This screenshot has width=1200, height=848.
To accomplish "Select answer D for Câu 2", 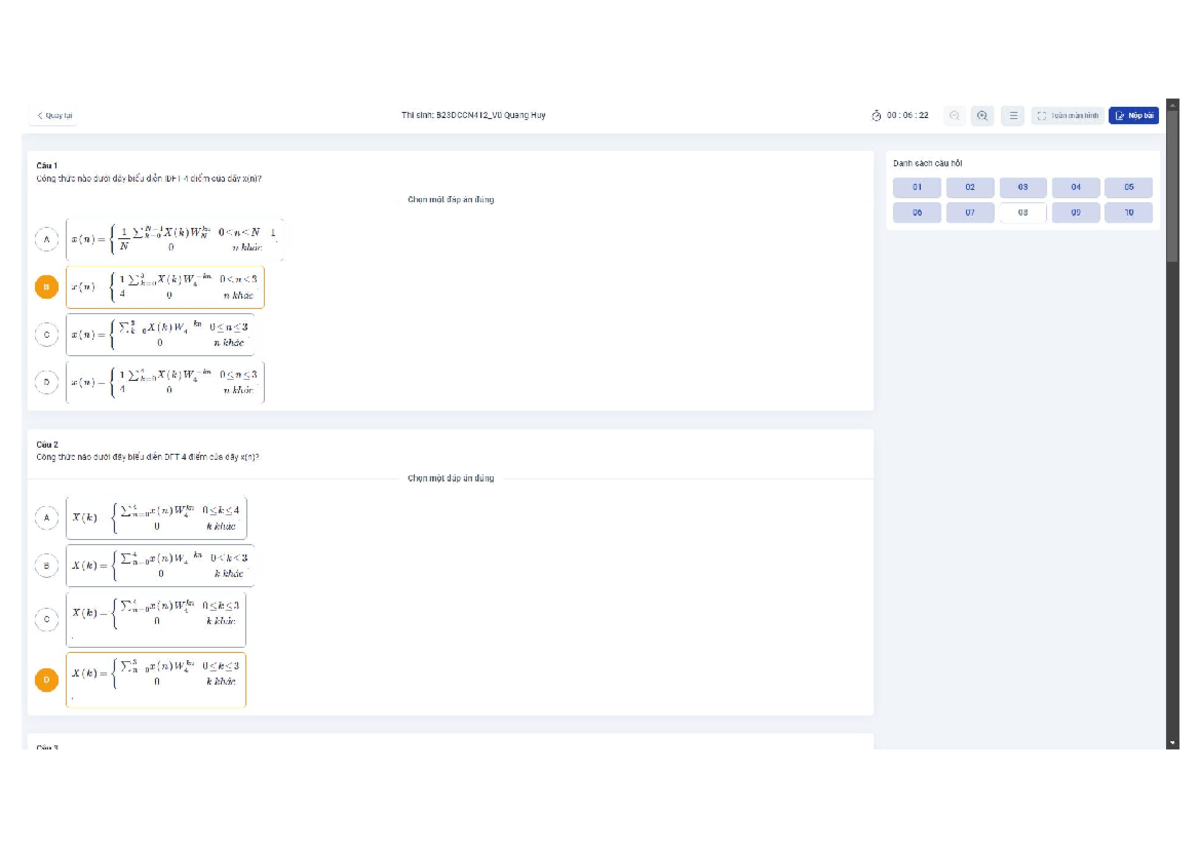I will click(x=46, y=680).
